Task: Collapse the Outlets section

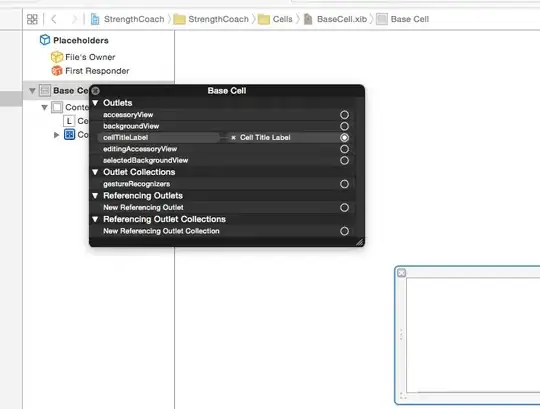Action: pos(95,103)
